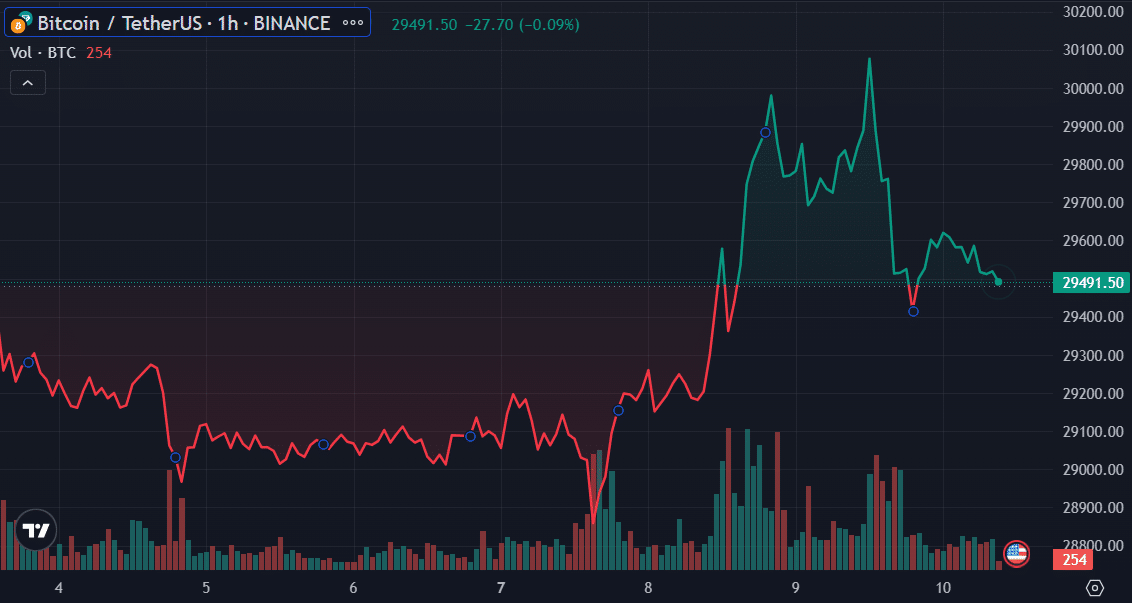The width and height of the screenshot is (1132, 603).
Task: Select the Vol · BTC indicator legend
Action: pyautogui.click(x=43, y=53)
